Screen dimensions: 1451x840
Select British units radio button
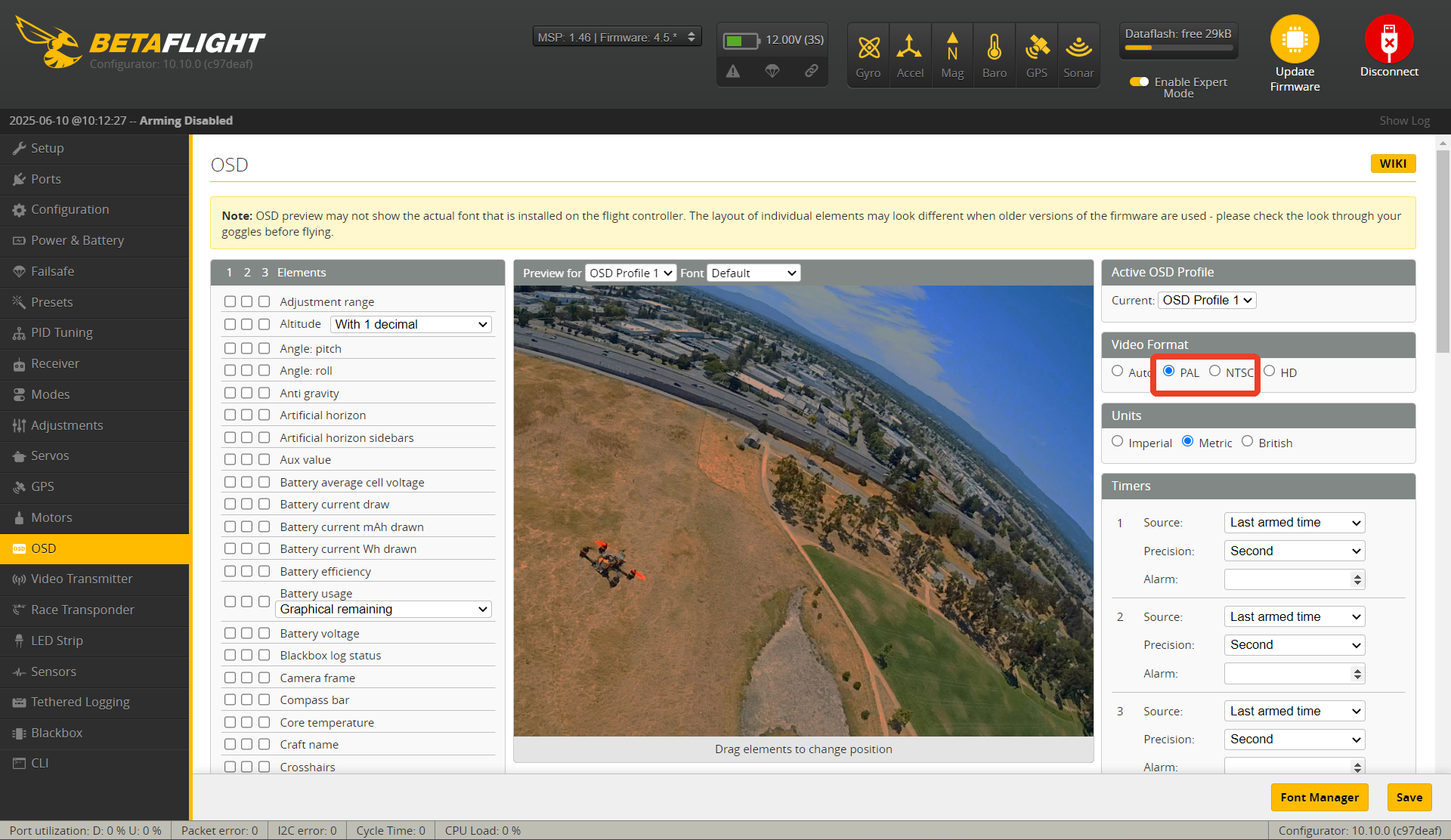1247,441
